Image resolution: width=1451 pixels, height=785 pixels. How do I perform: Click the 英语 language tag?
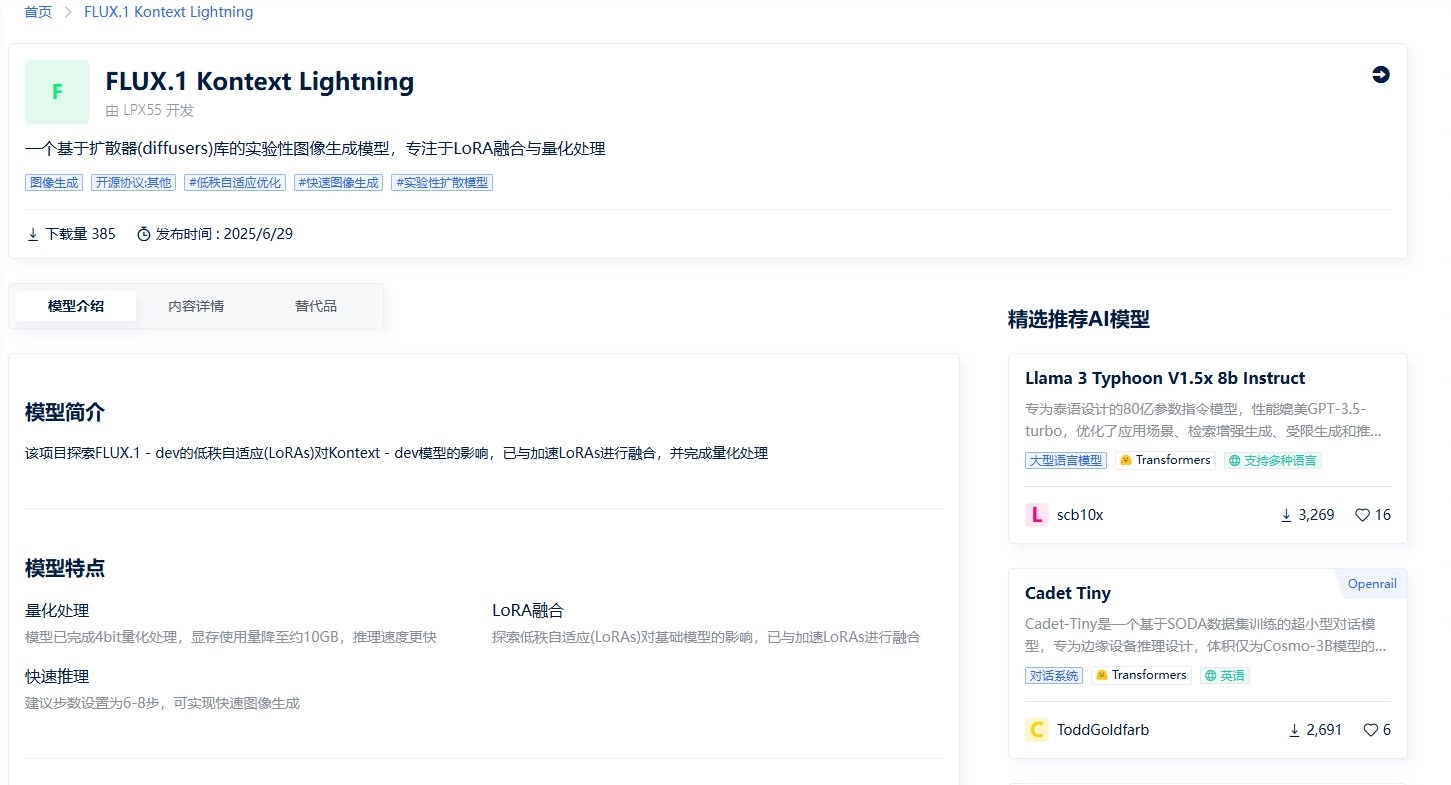1225,676
